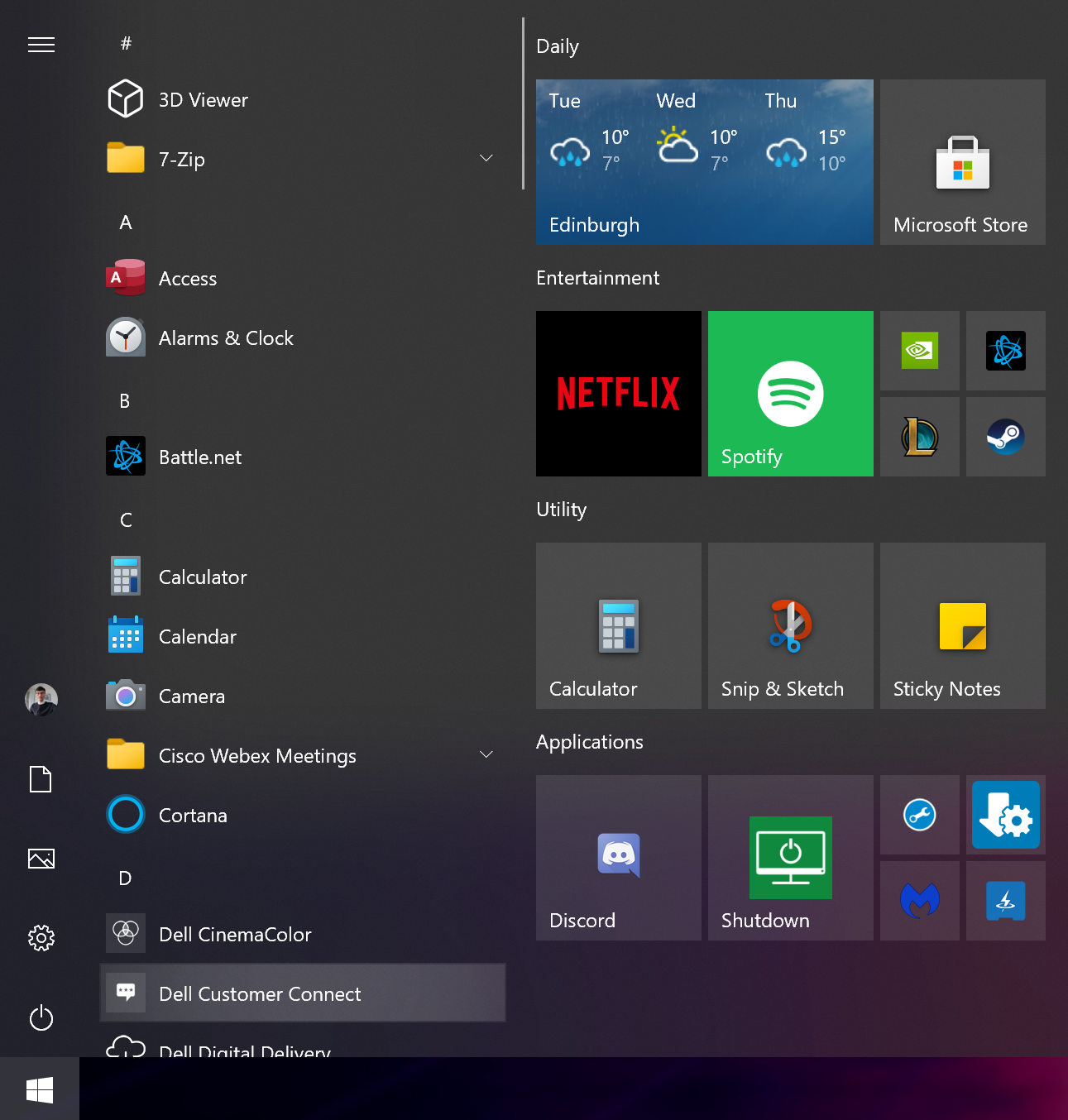
Task: Launch Access from the app list
Action: tap(303, 279)
